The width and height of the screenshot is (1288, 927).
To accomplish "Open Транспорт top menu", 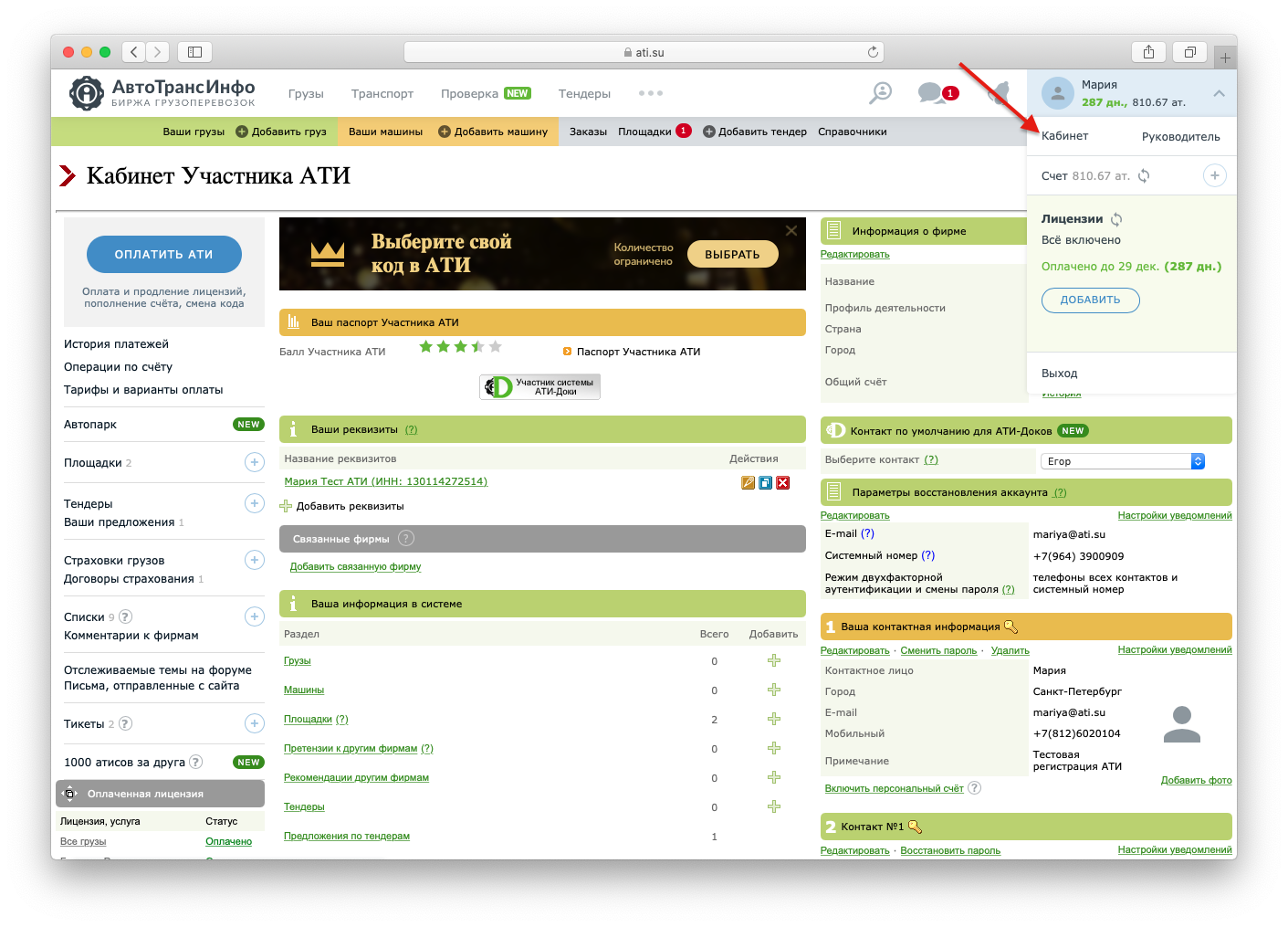I will coord(382,93).
